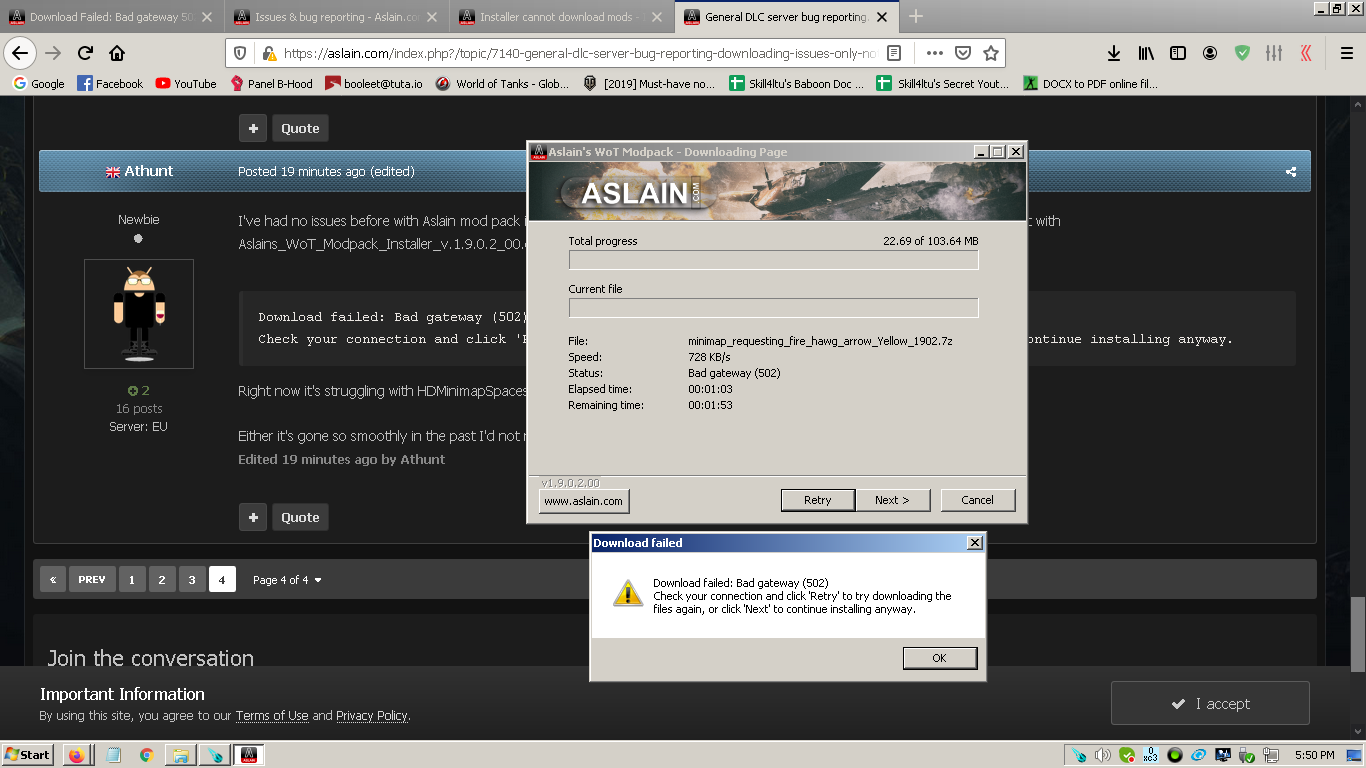
Task: Share Athunt's post via share icon
Action: point(1291,172)
